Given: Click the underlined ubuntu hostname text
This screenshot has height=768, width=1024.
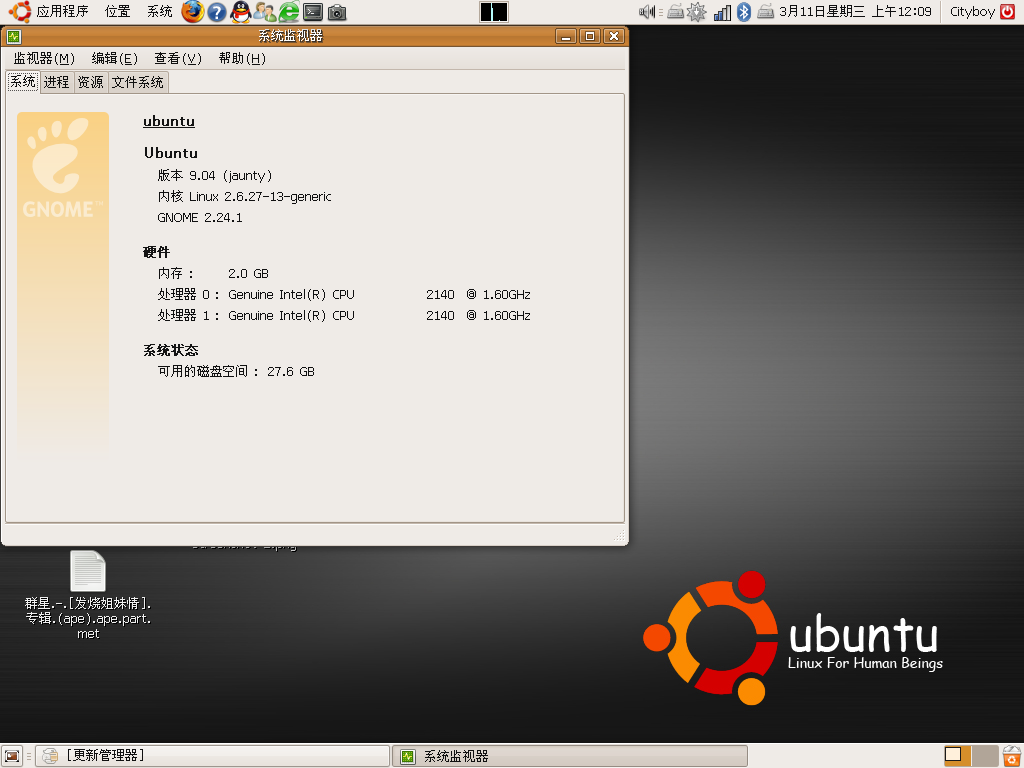Looking at the screenshot, I should pyautogui.click(x=168, y=121).
